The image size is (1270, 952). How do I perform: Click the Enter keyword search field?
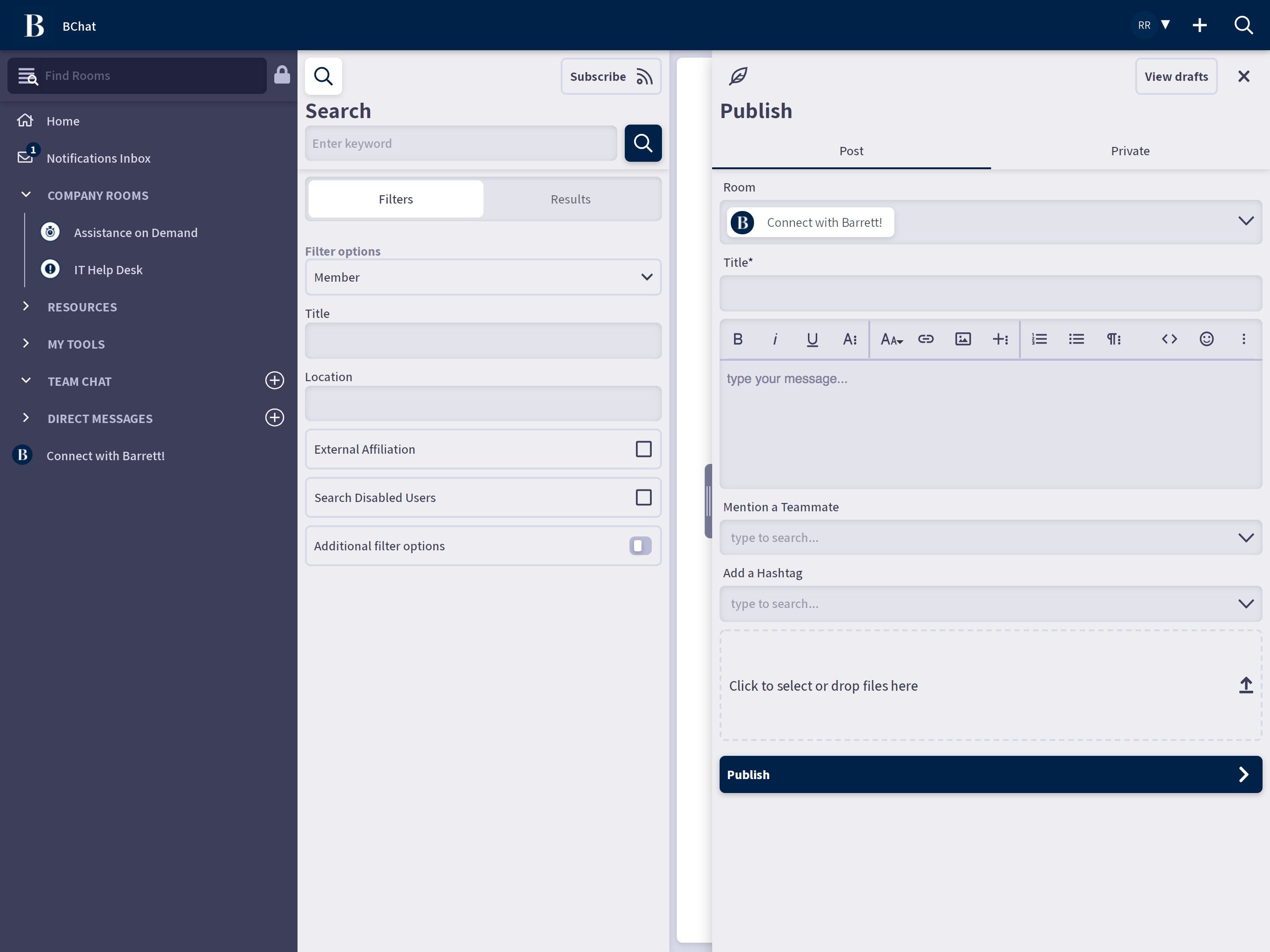point(461,144)
